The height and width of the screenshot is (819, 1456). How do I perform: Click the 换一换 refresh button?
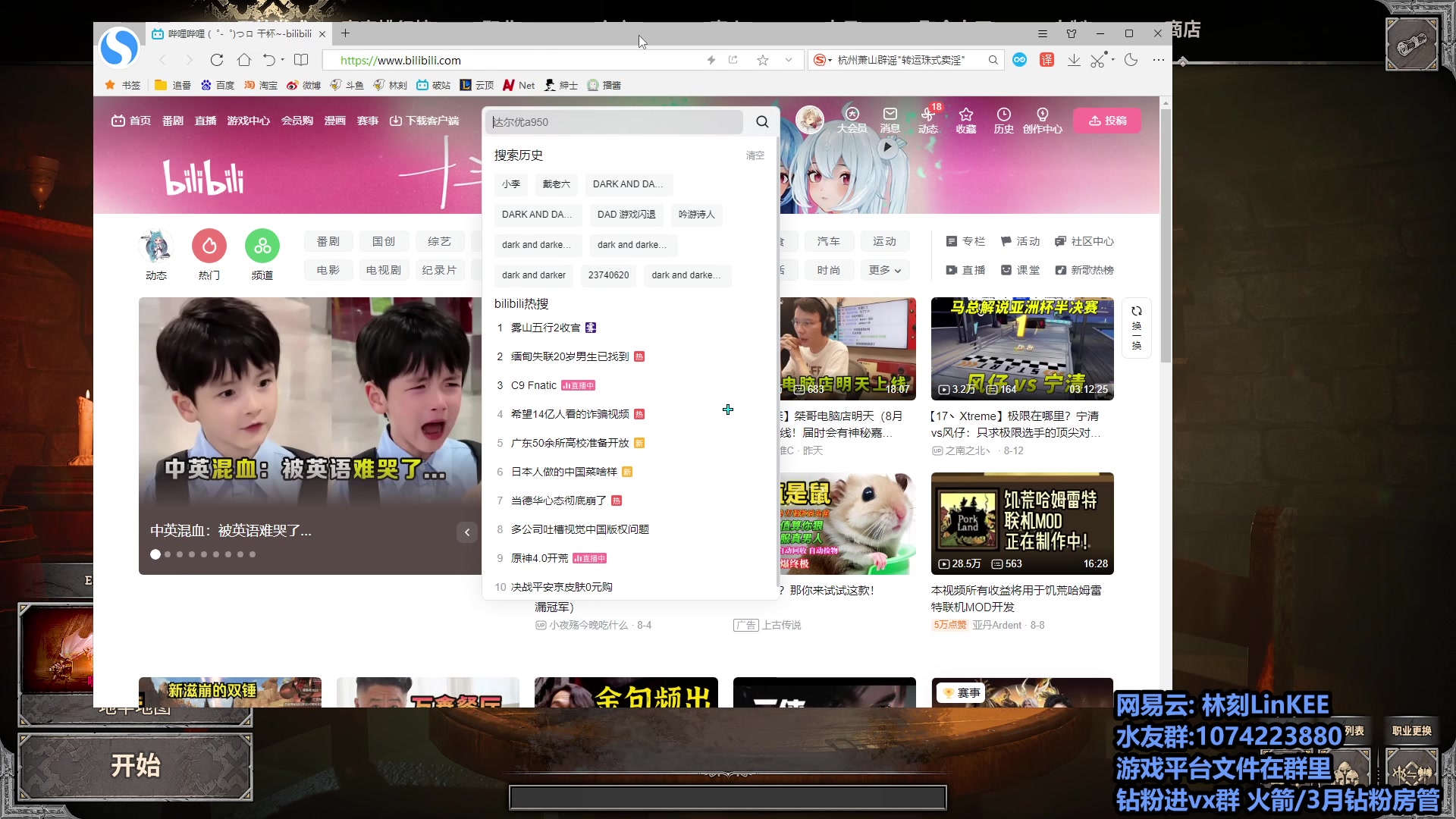(x=1136, y=327)
